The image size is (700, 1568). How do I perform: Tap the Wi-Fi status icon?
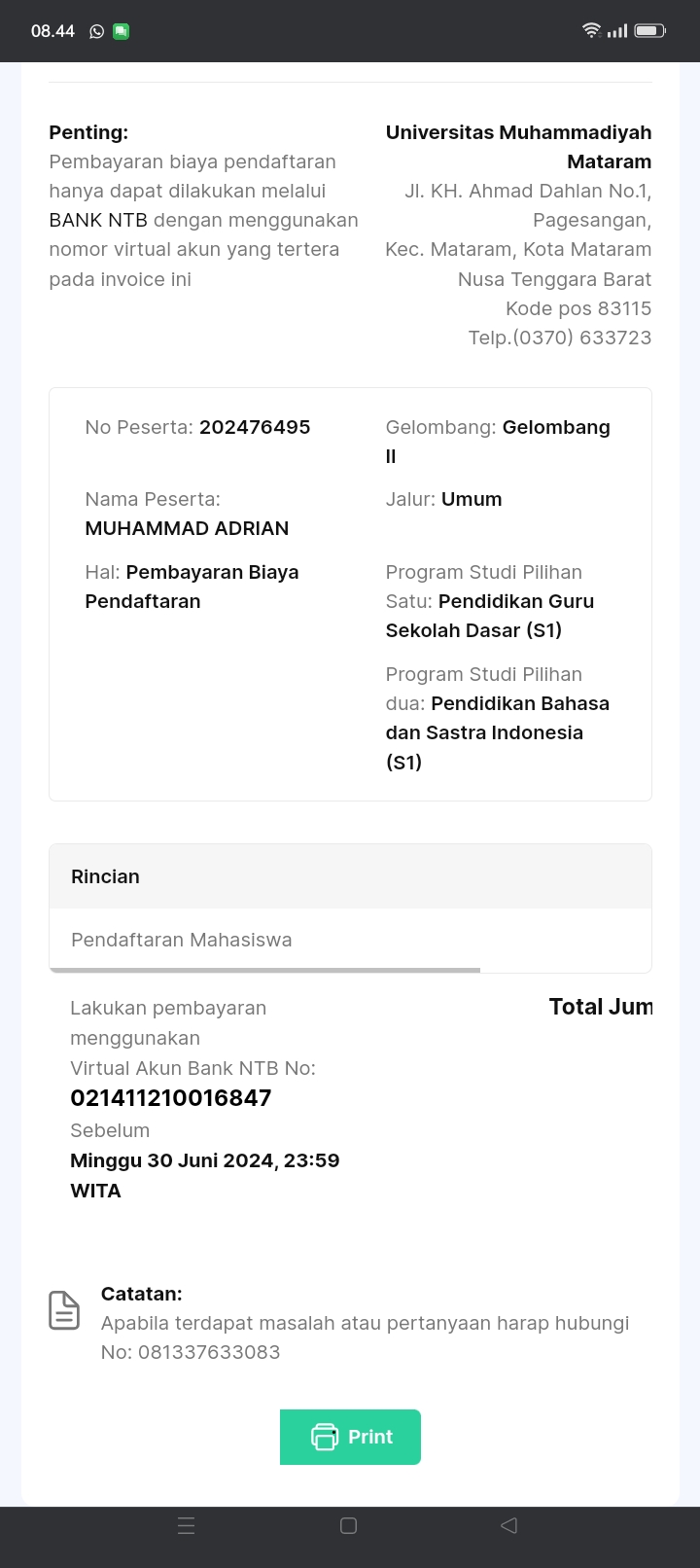pyautogui.click(x=591, y=30)
